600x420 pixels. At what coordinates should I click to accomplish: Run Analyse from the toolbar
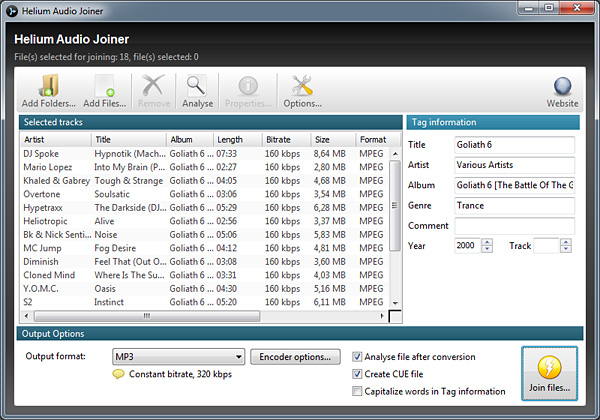pos(196,90)
